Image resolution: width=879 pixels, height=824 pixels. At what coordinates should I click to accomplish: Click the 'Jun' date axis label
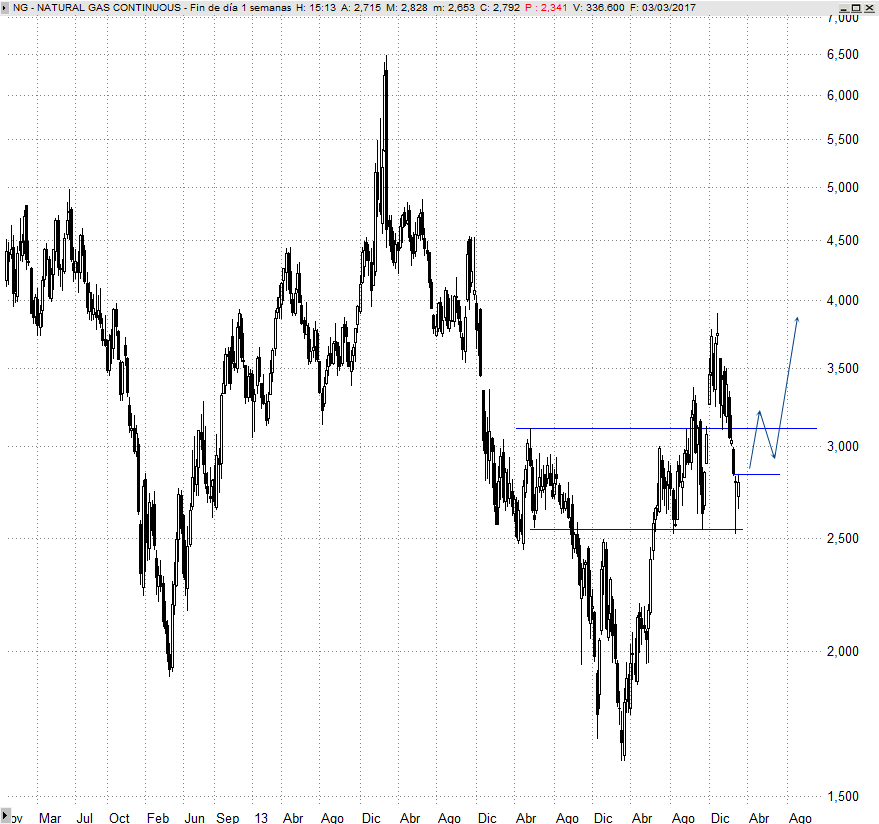tap(195, 818)
